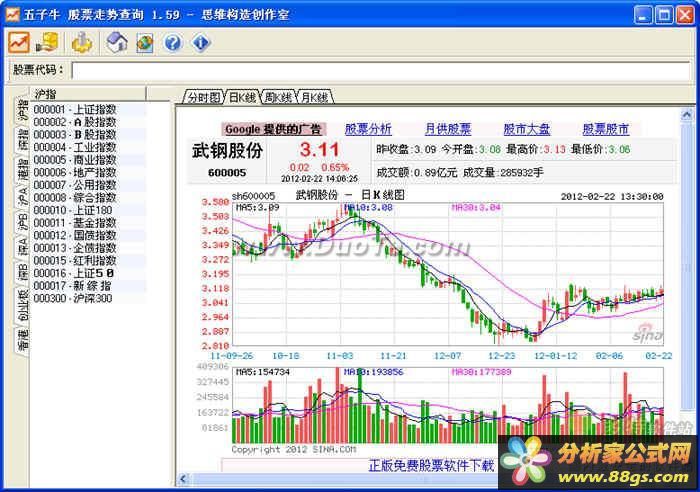700x492 pixels.
Task: Switch to the 分时图 tab
Action: tap(204, 97)
